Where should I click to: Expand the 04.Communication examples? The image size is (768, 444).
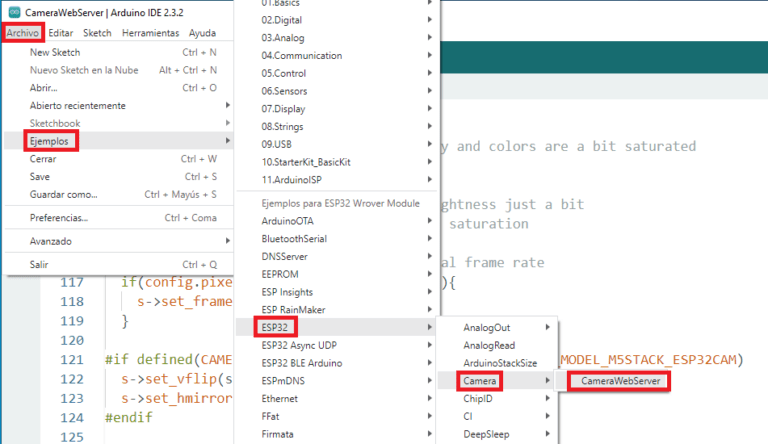tap(301, 55)
